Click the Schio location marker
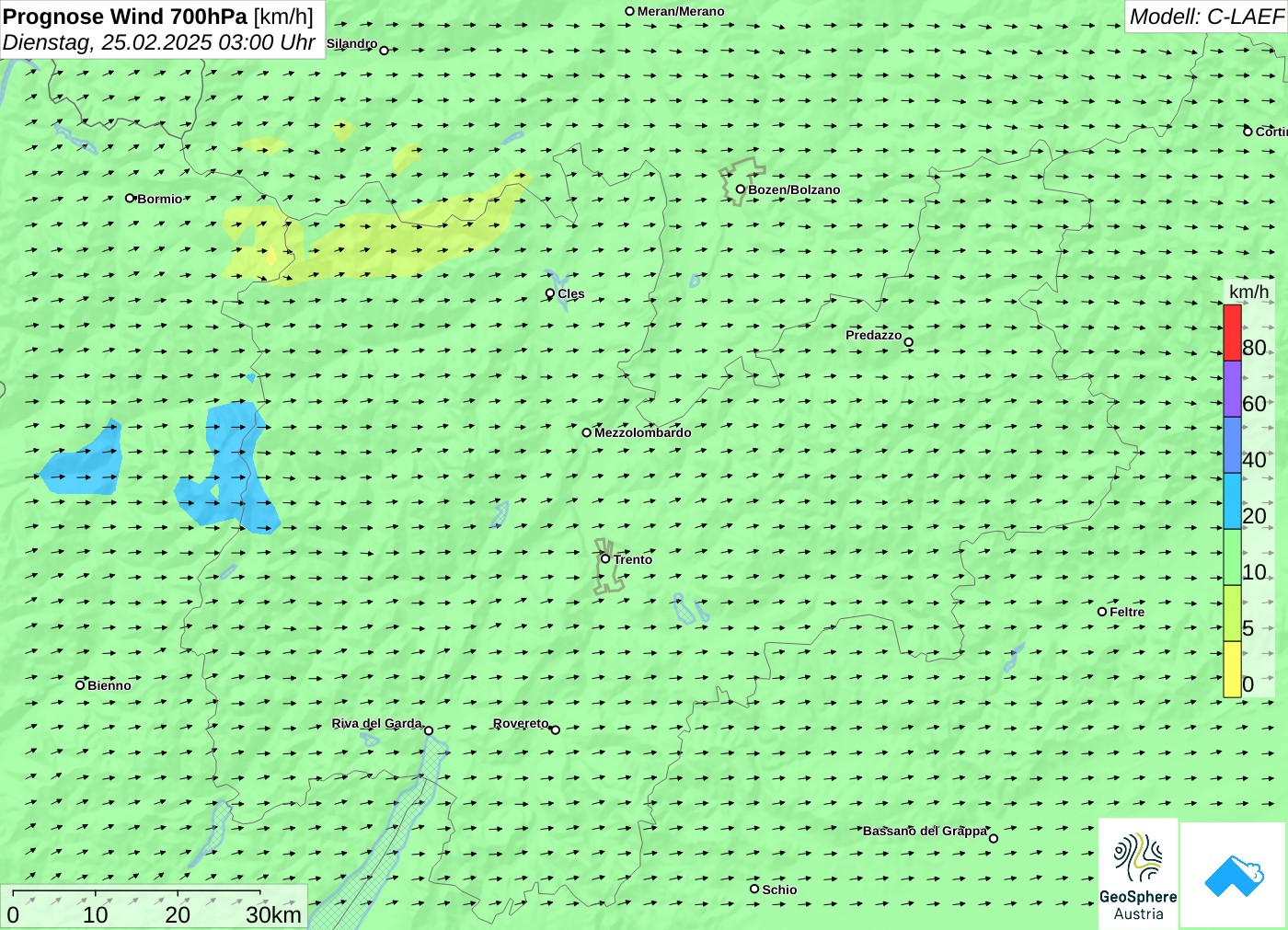1288x930 pixels. coord(754,889)
